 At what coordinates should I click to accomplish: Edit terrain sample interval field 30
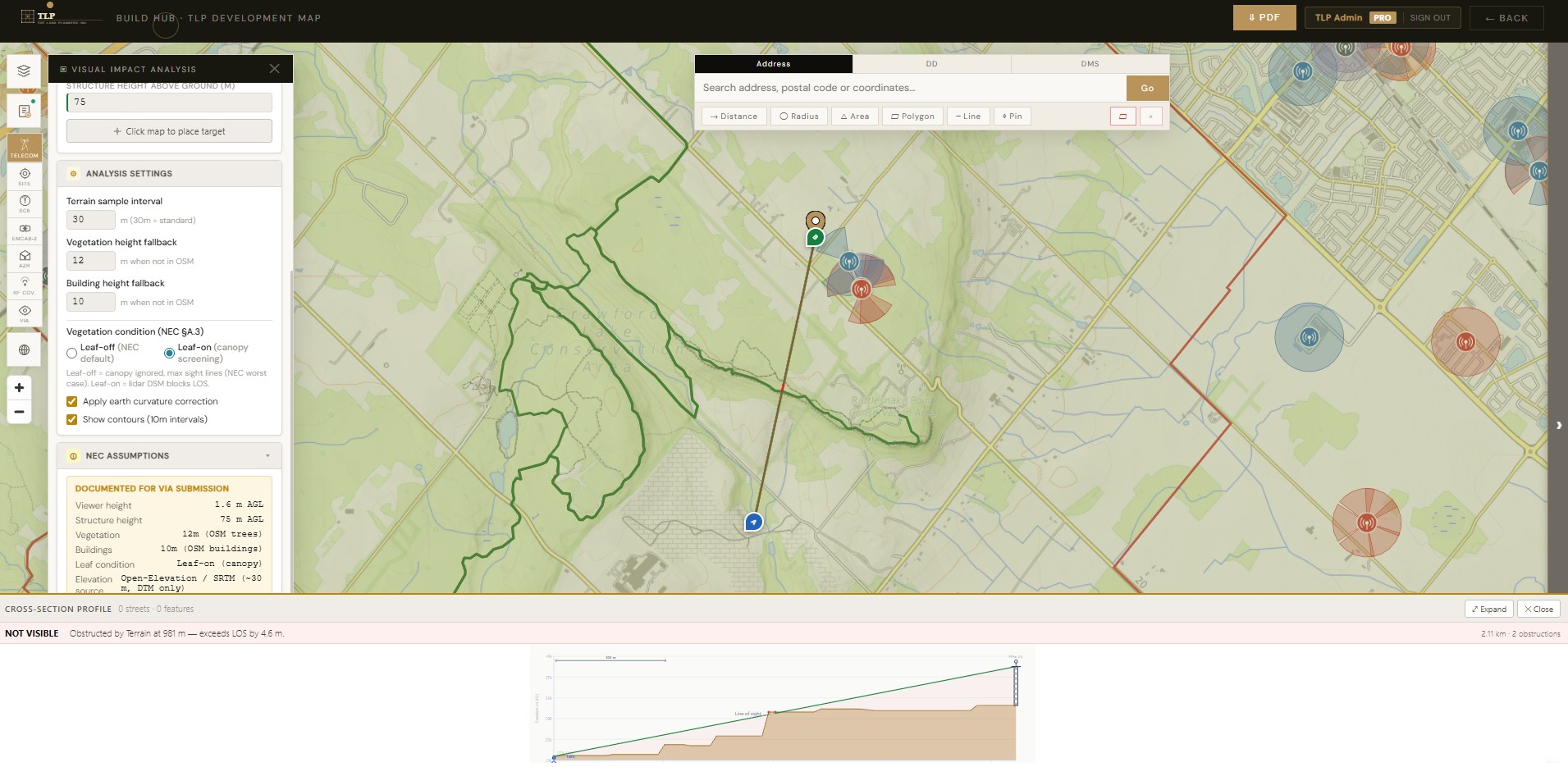point(90,220)
